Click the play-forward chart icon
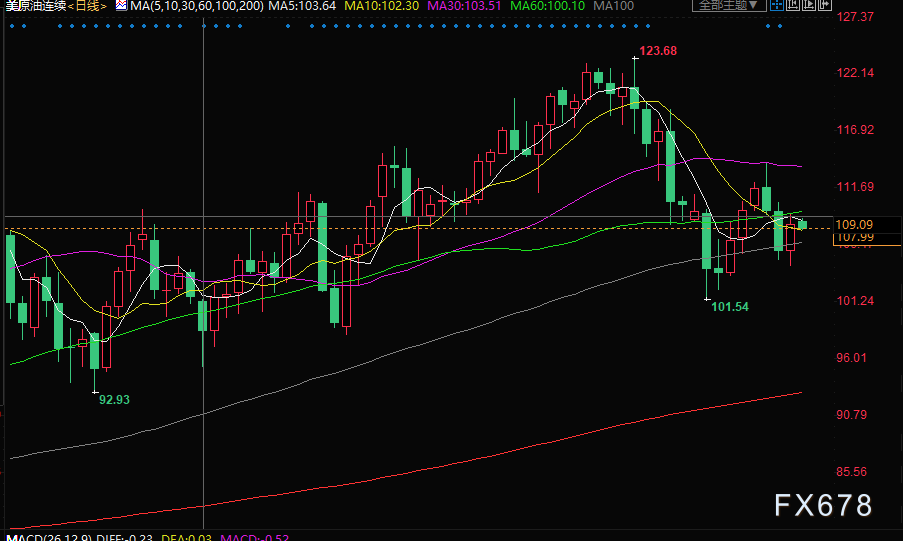This screenshot has width=903, height=541. [x=809, y=5]
